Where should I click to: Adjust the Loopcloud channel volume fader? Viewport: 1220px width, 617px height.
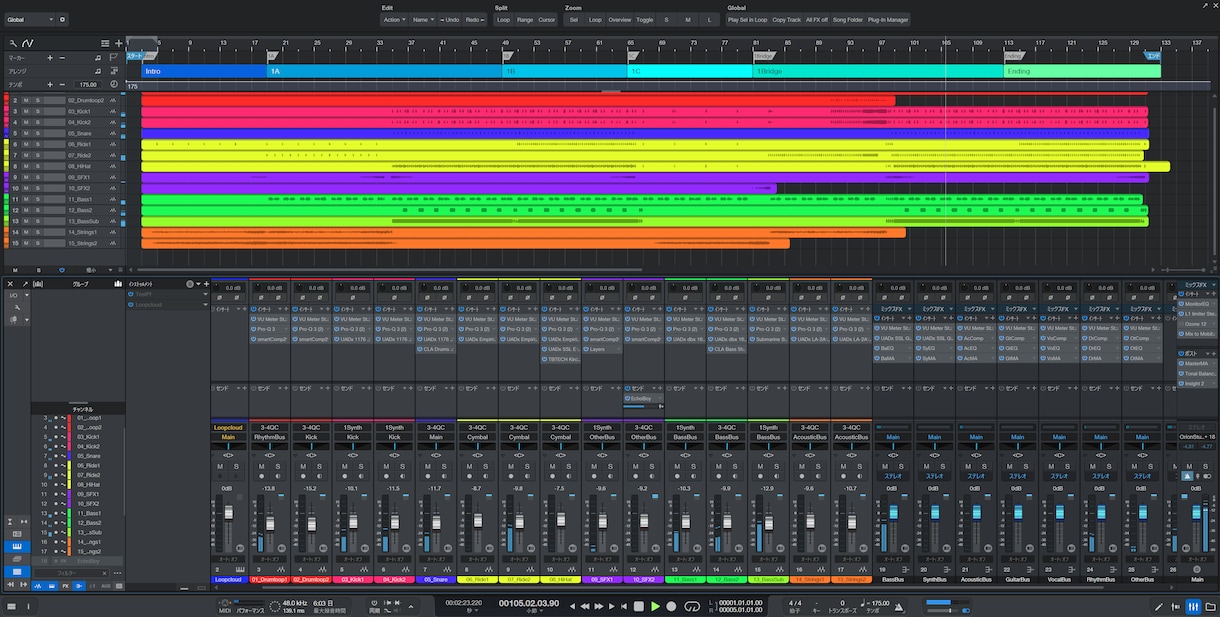228,513
